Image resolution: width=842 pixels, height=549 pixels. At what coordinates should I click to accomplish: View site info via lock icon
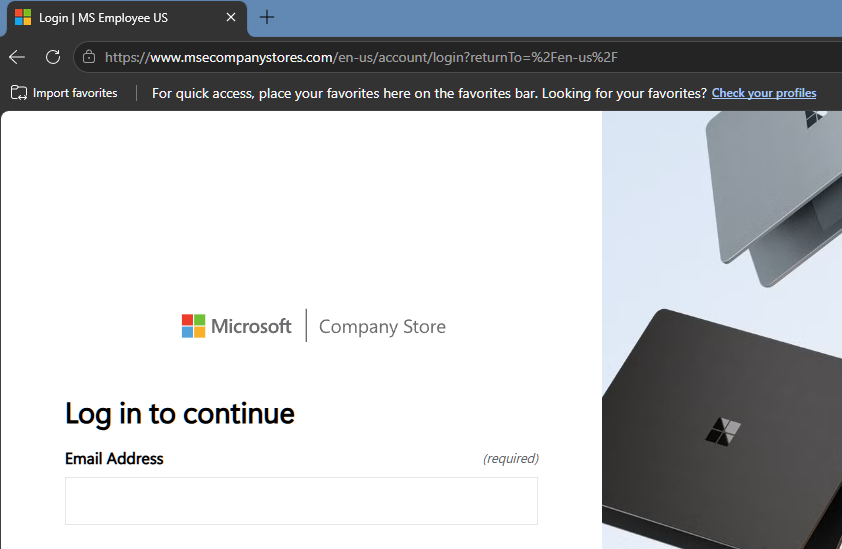coord(89,57)
